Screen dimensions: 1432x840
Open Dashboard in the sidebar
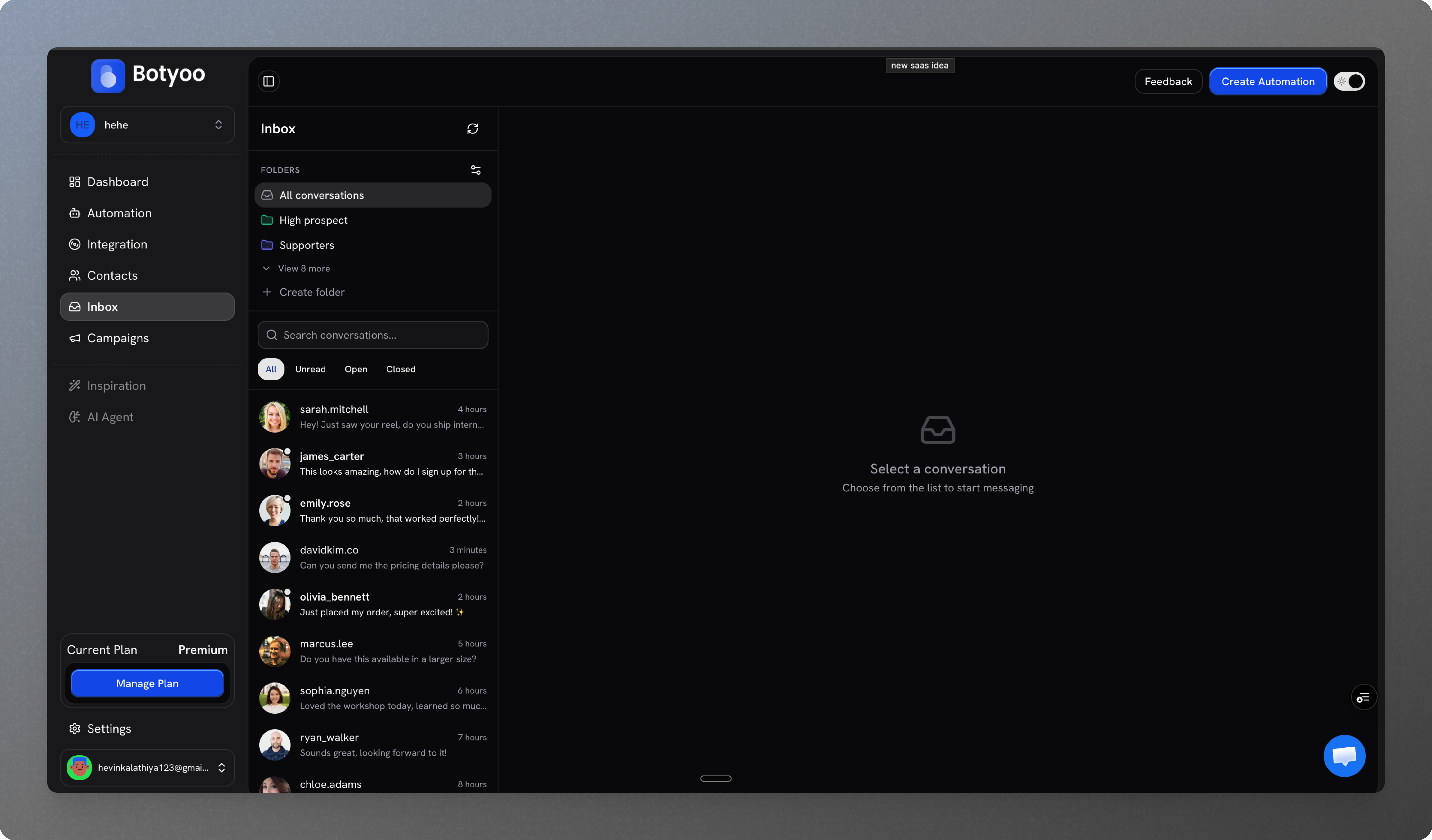click(x=147, y=182)
